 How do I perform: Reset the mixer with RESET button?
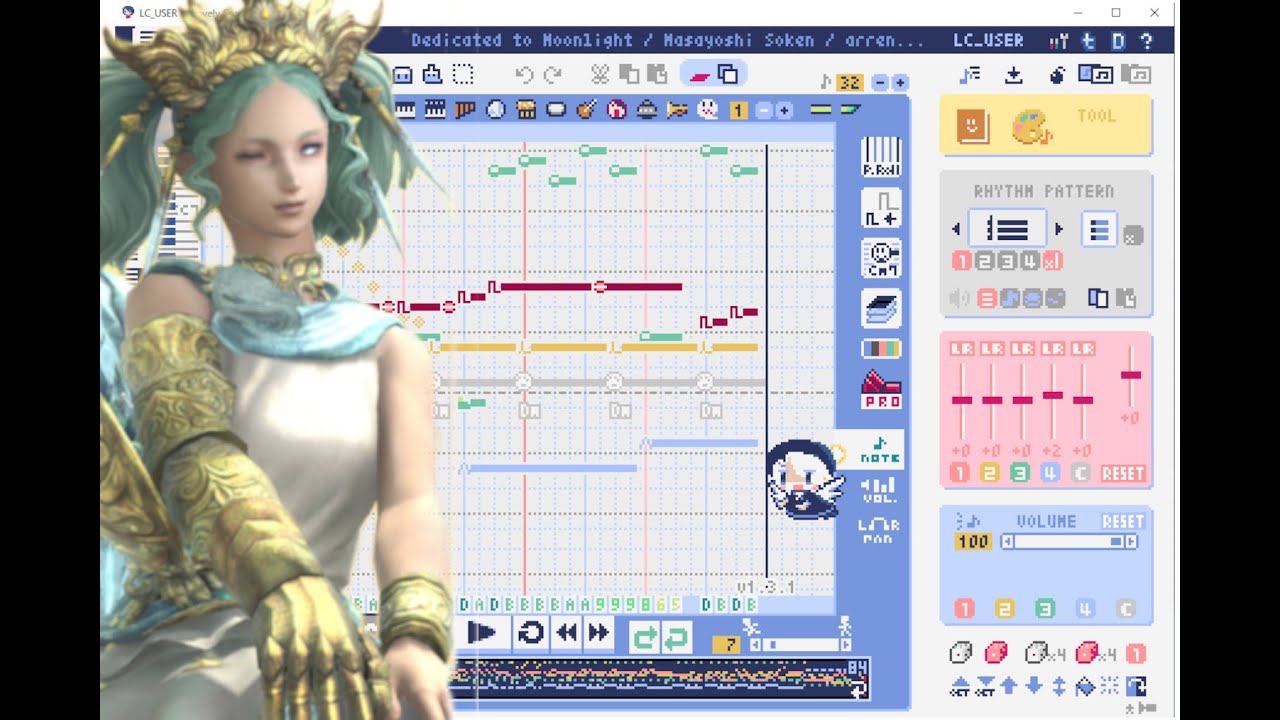[x=1123, y=474]
